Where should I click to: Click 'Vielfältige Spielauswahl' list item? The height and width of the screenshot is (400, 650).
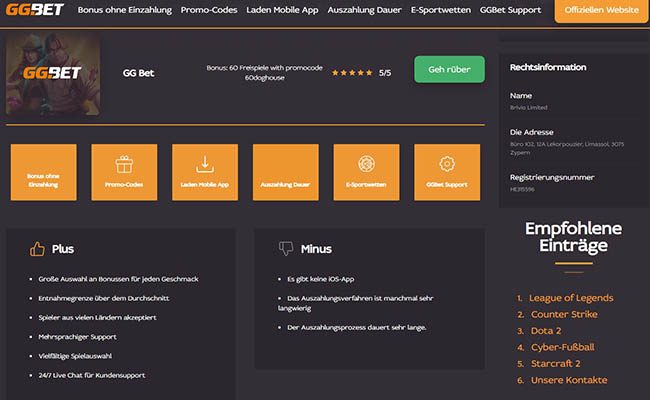click(75, 356)
